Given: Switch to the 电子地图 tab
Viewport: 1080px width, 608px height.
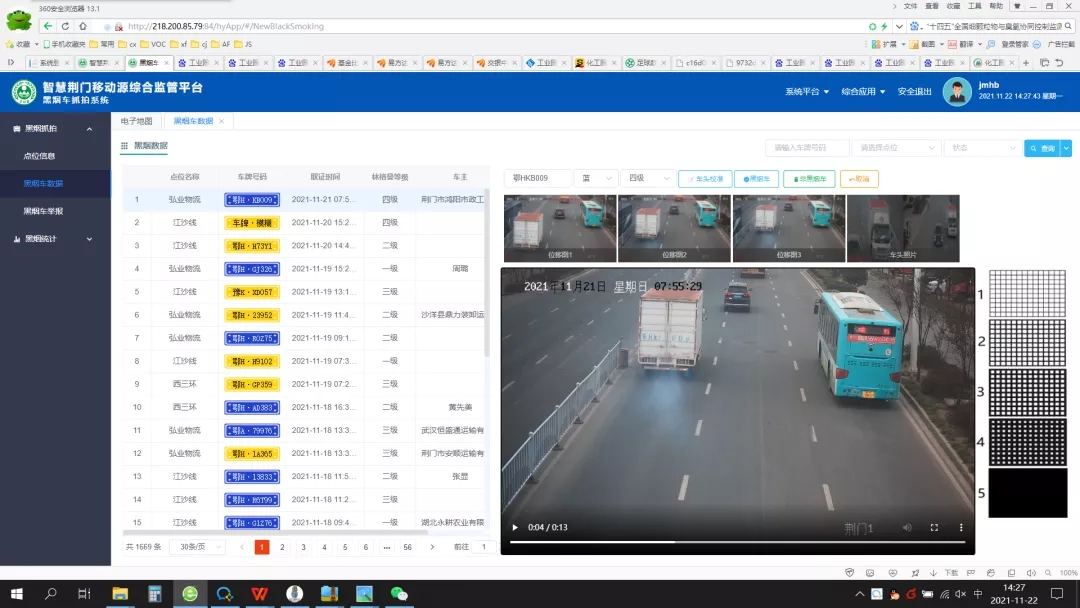Looking at the screenshot, I should 137,121.
